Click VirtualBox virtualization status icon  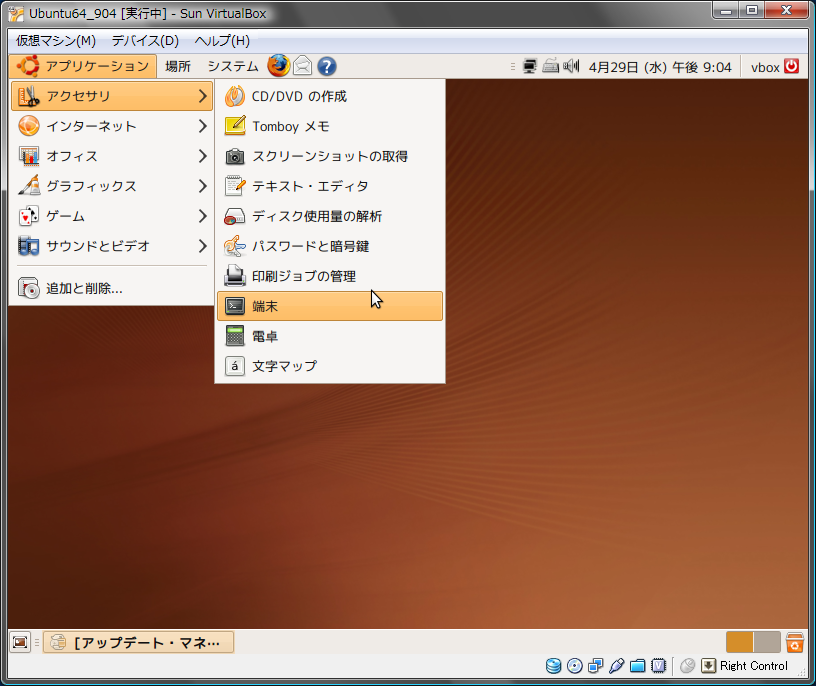(x=658, y=666)
